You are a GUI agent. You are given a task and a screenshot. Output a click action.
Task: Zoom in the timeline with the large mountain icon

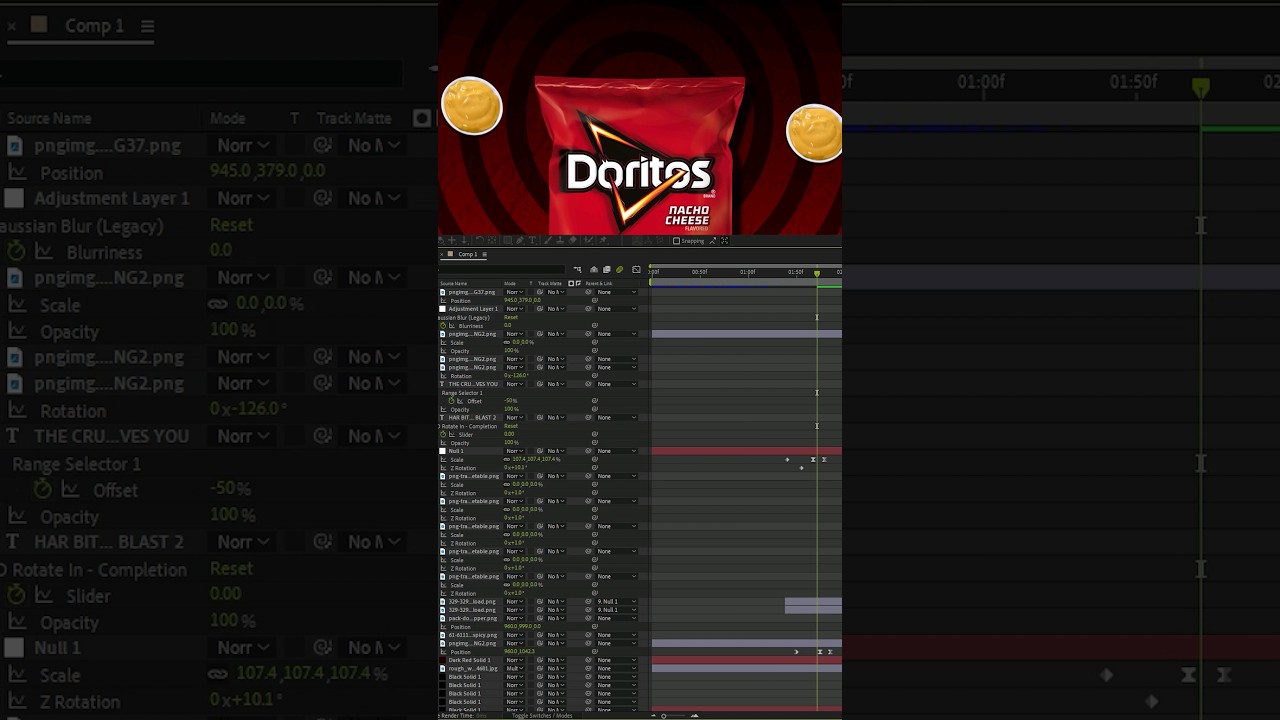pos(694,715)
